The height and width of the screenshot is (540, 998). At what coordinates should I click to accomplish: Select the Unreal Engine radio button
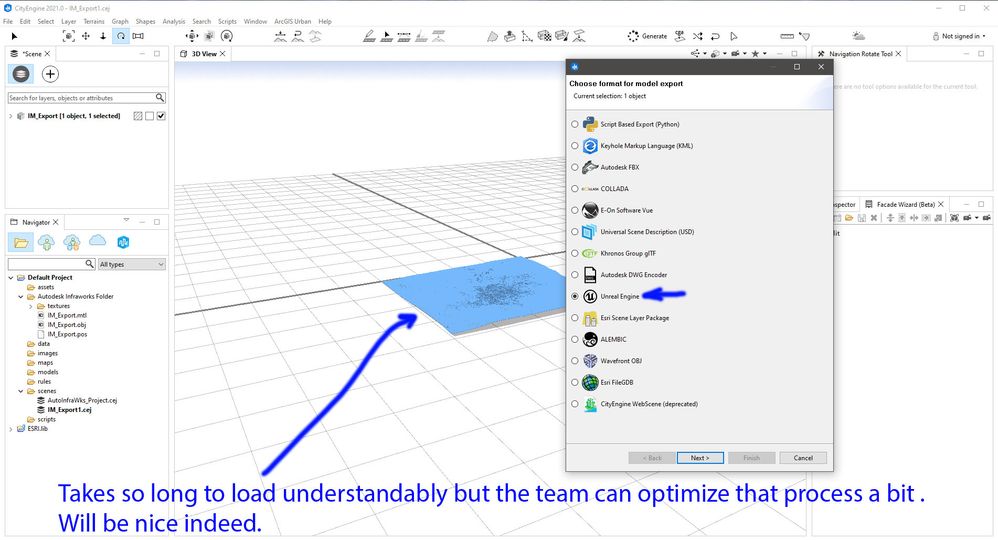(575, 296)
